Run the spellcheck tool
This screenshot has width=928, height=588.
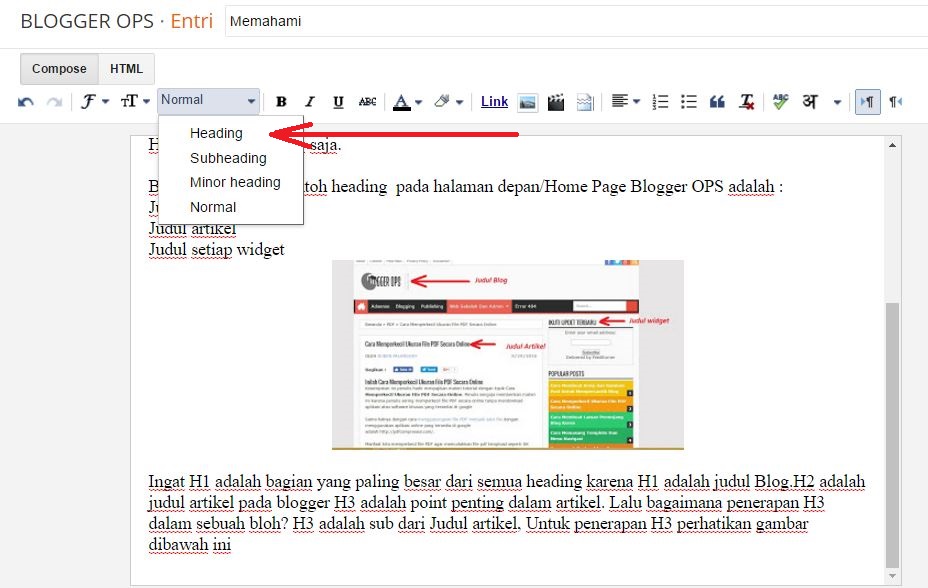point(779,101)
